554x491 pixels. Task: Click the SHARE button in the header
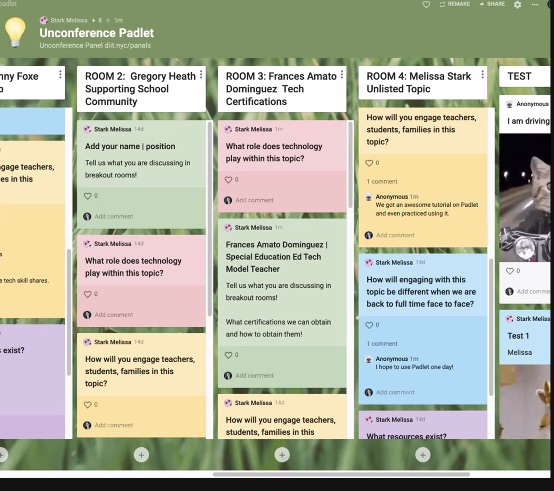[x=492, y=4]
